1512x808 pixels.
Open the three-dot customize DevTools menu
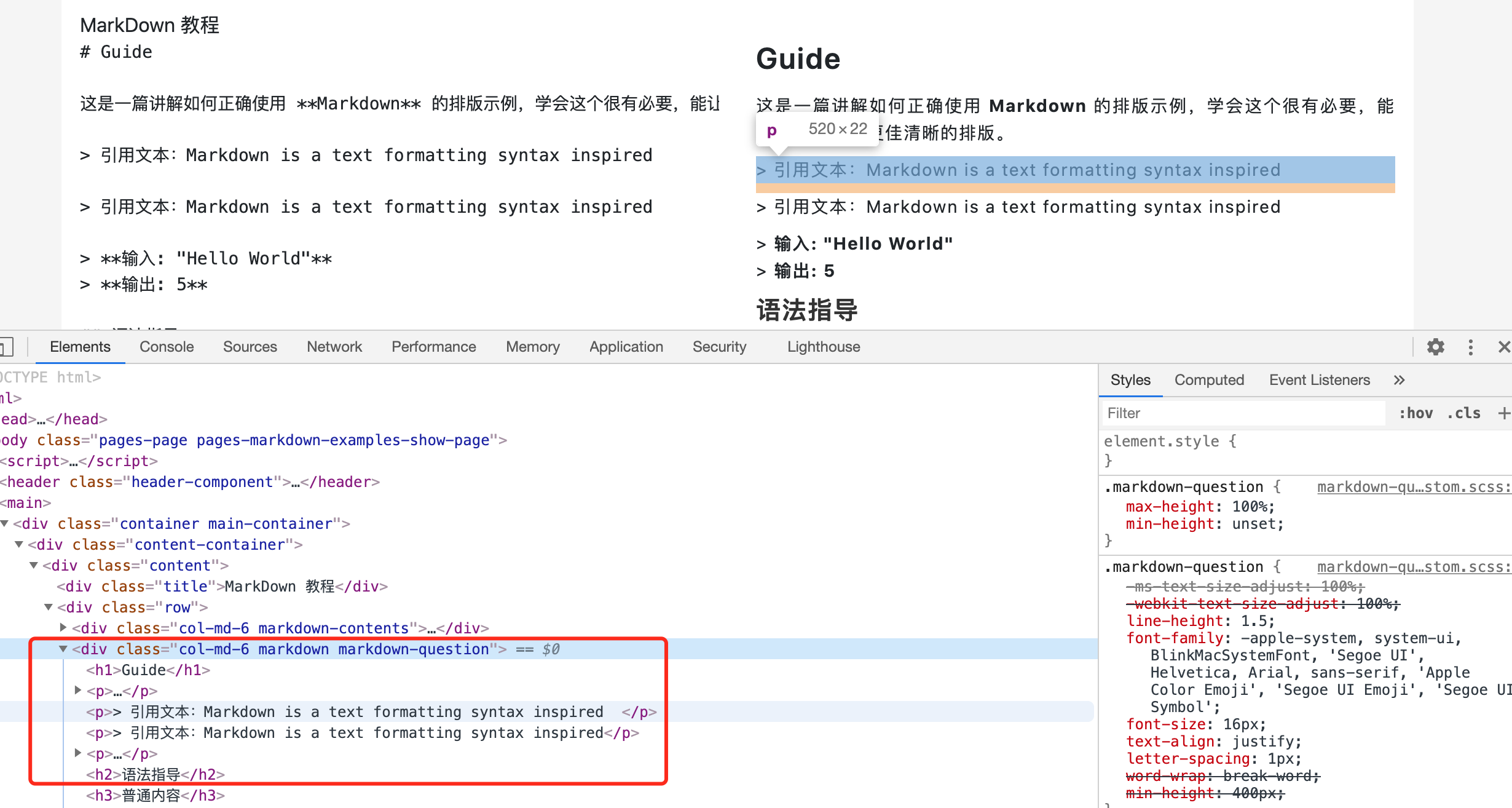pos(1470,347)
